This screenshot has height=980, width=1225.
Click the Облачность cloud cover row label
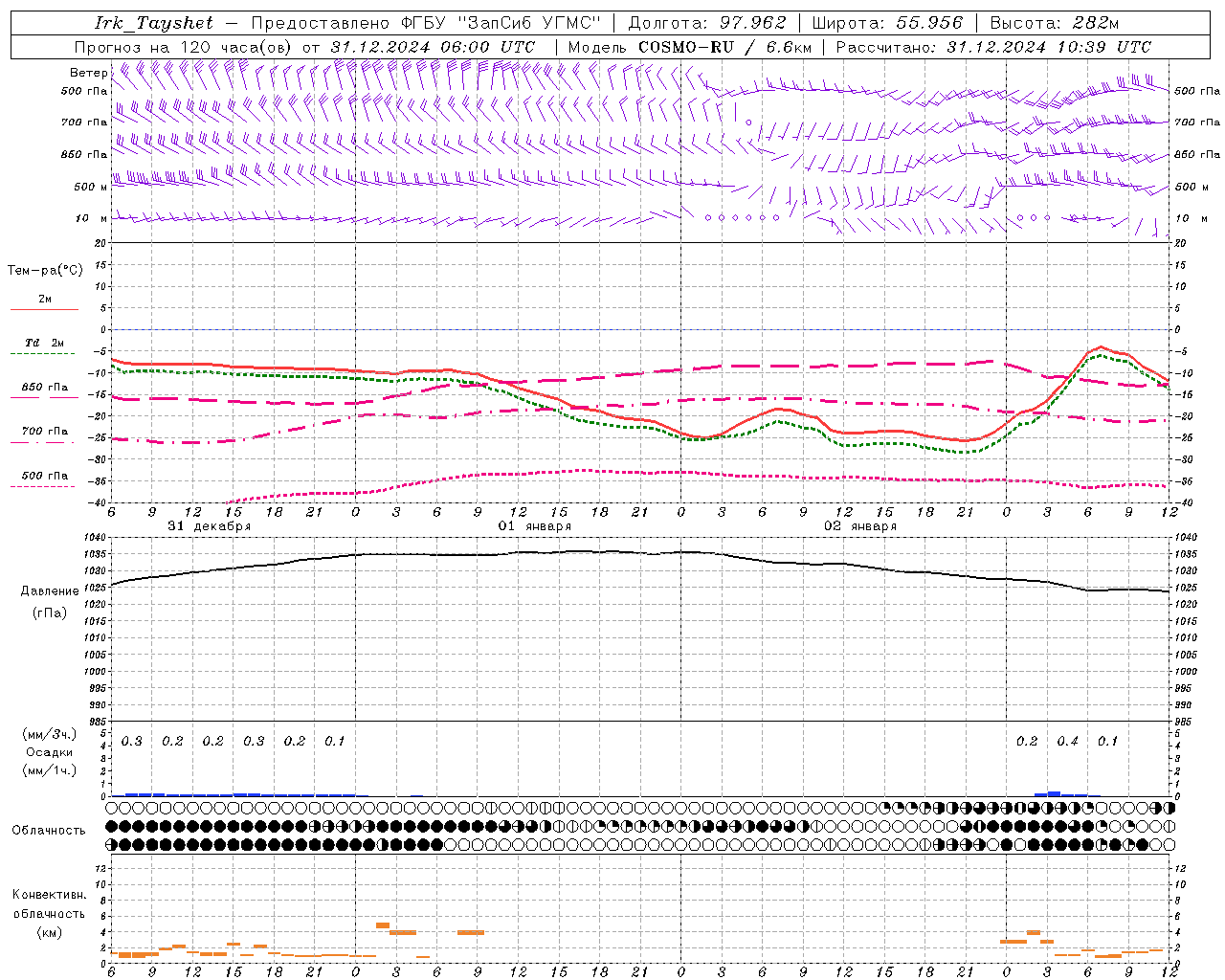click(49, 831)
